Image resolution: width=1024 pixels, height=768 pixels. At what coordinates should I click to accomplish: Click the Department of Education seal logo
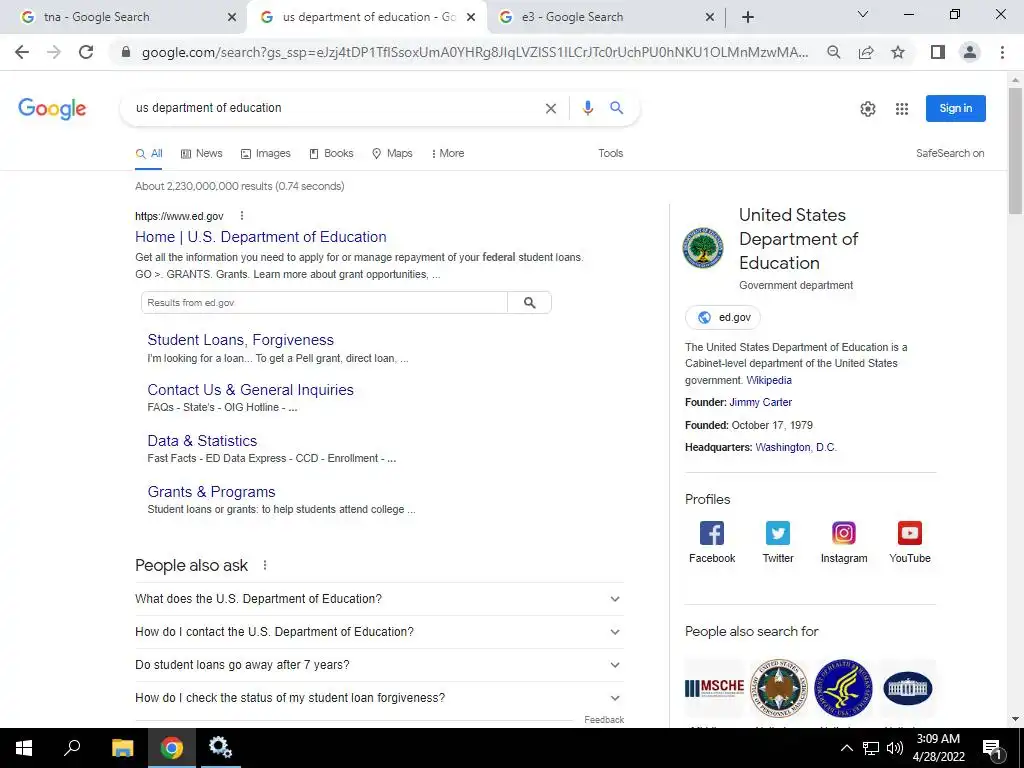tap(703, 248)
